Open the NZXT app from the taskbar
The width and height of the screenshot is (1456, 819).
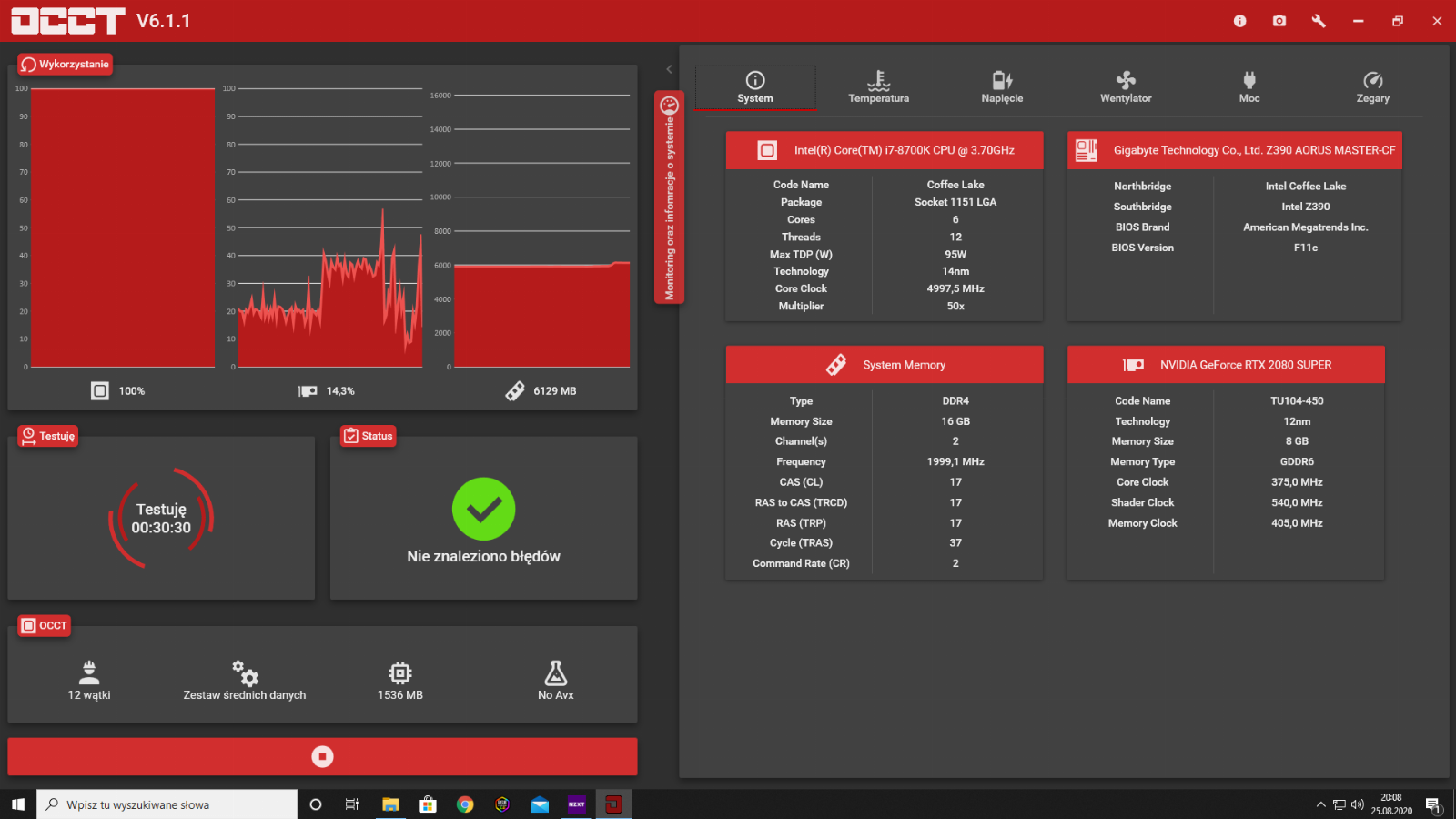point(577,804)
